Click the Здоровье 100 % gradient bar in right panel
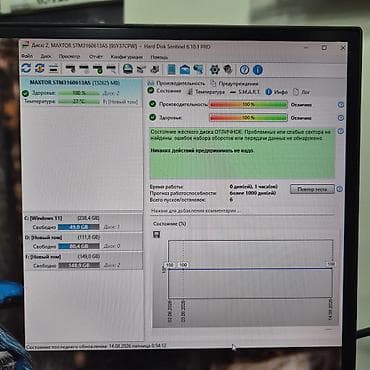The width and height of the screenshot is (370, 370). click(248, 118)
